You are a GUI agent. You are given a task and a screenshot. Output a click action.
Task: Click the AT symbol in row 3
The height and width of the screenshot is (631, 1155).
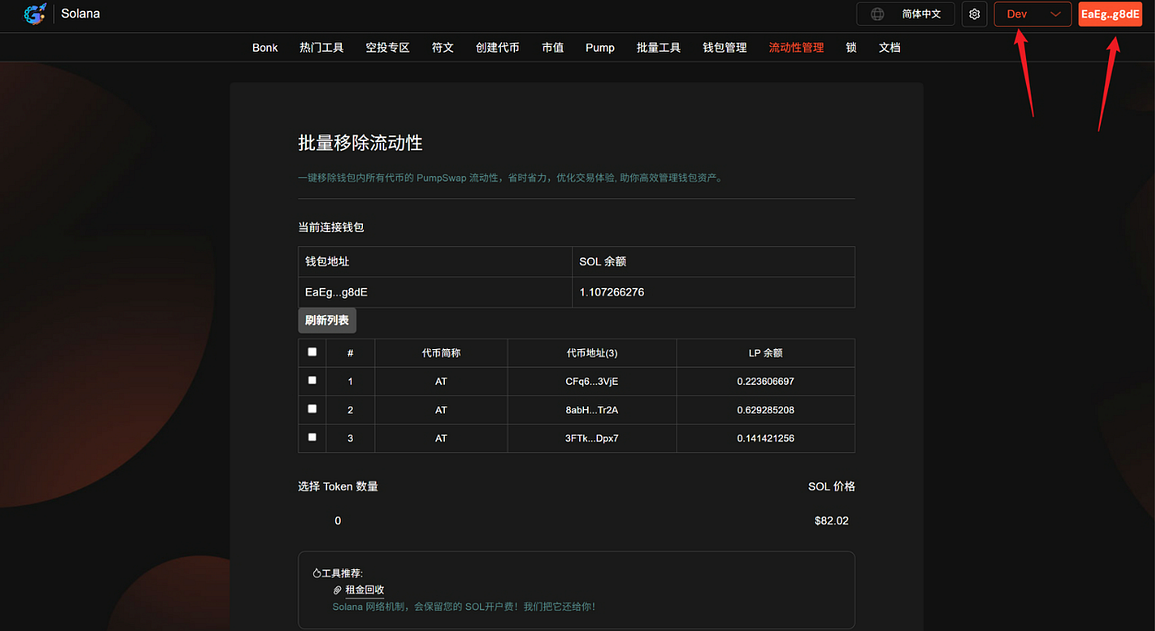coord(440,438)
